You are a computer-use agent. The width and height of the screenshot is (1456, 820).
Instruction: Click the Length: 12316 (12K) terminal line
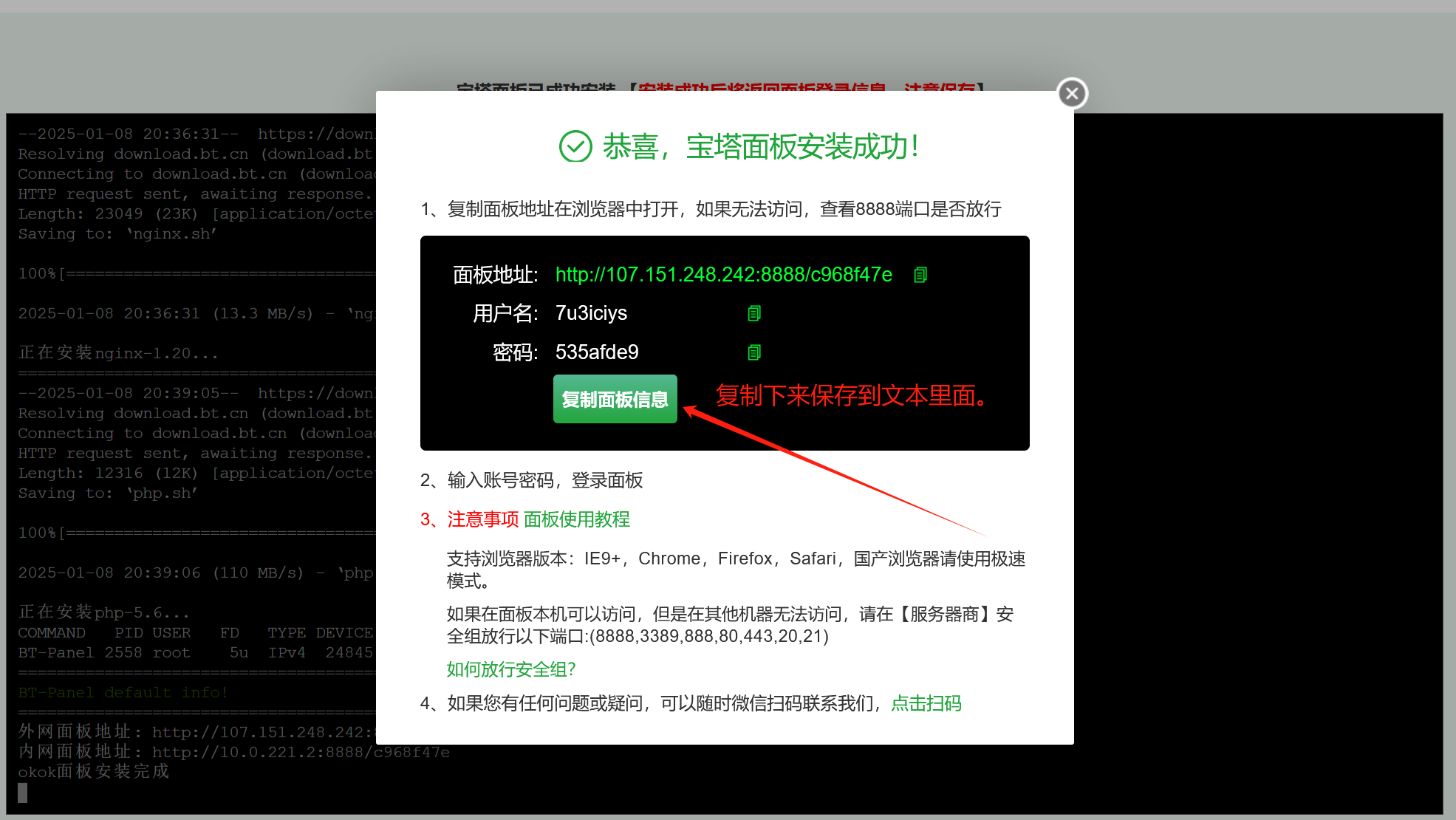click(x=197, y=473)
